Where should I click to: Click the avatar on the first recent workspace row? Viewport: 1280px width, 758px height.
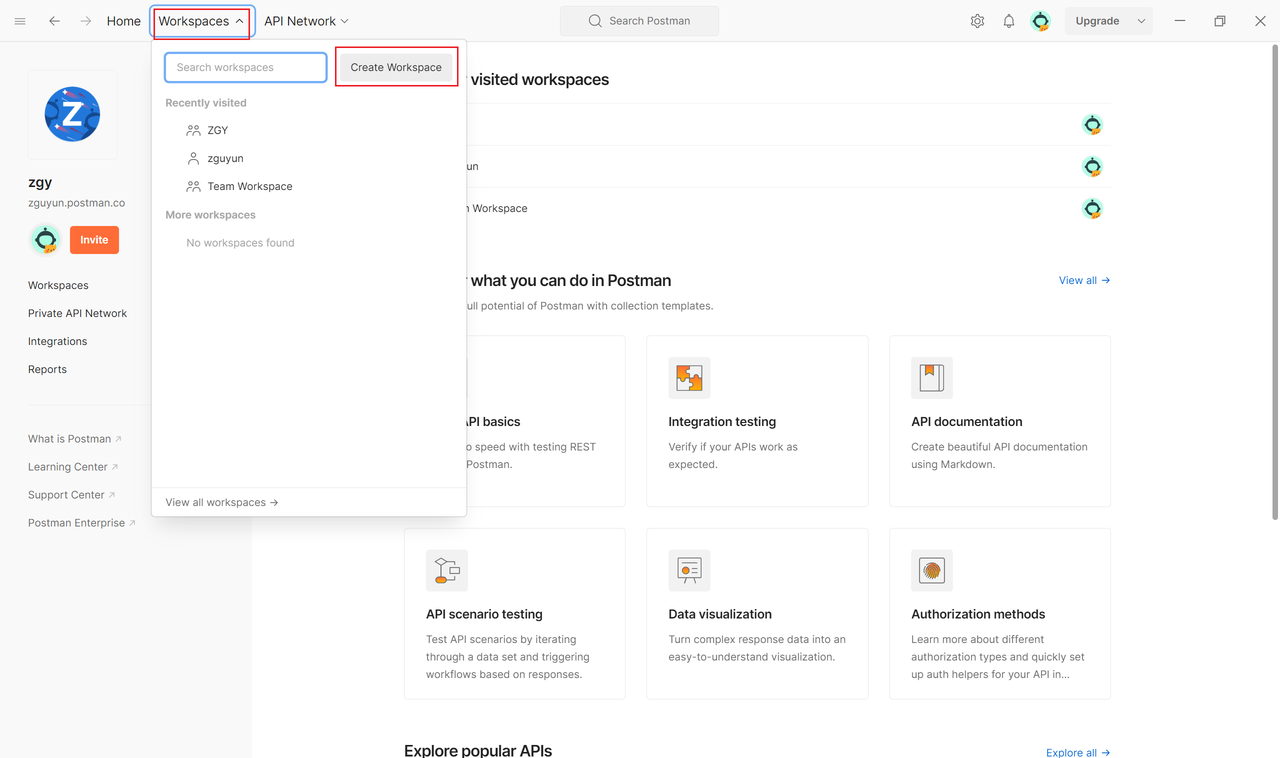pos(1092,125)
